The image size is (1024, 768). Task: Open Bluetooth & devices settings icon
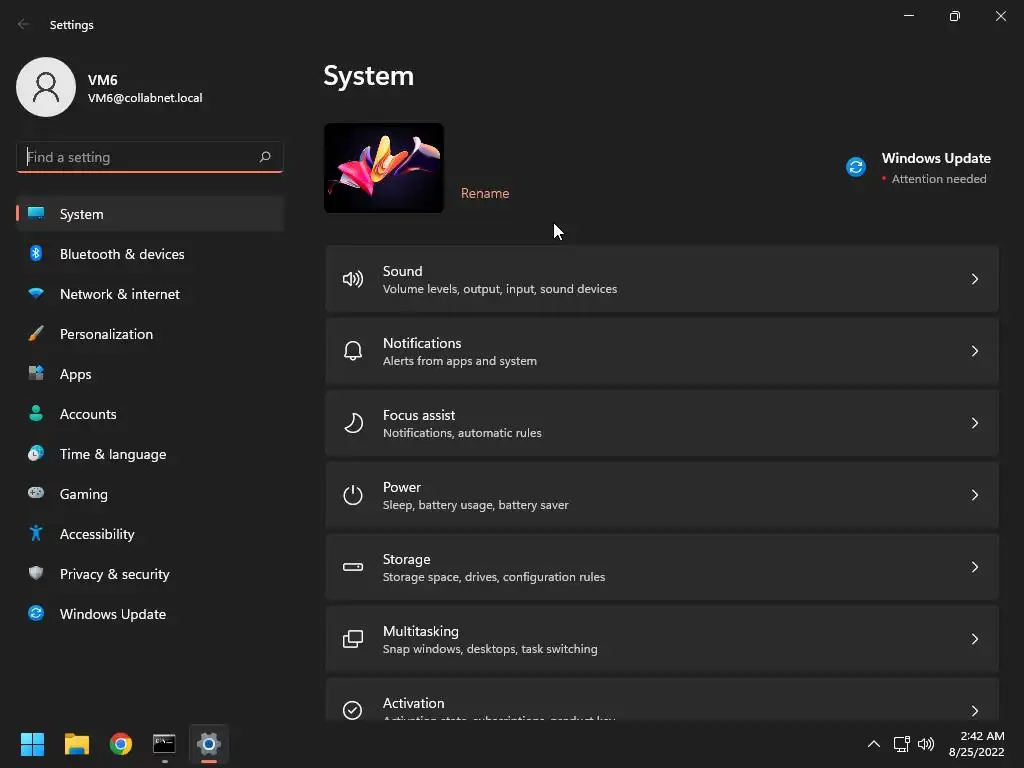(36, 253)
